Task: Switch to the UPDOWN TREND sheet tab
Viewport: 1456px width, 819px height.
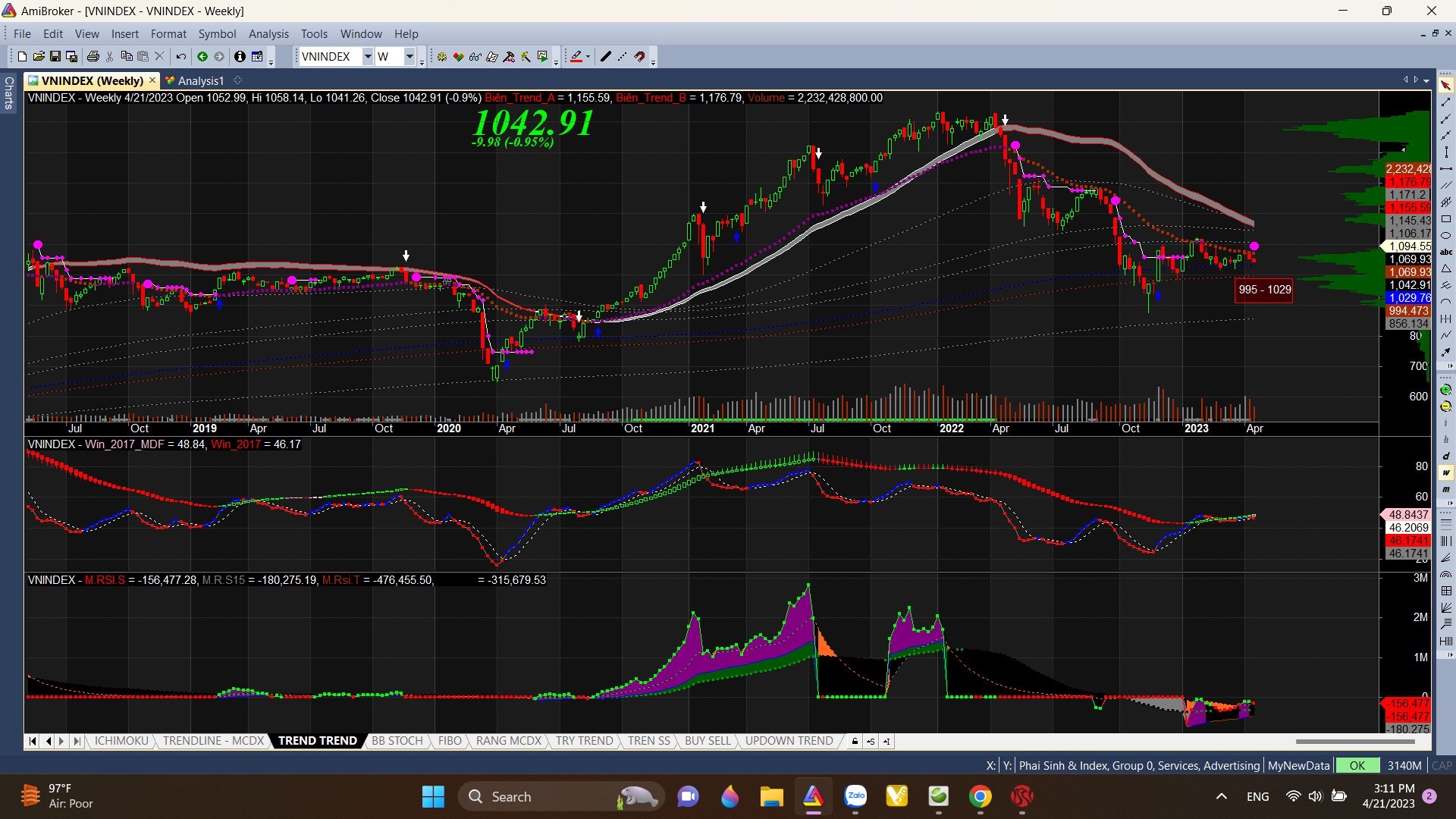Action: [789, 741]
